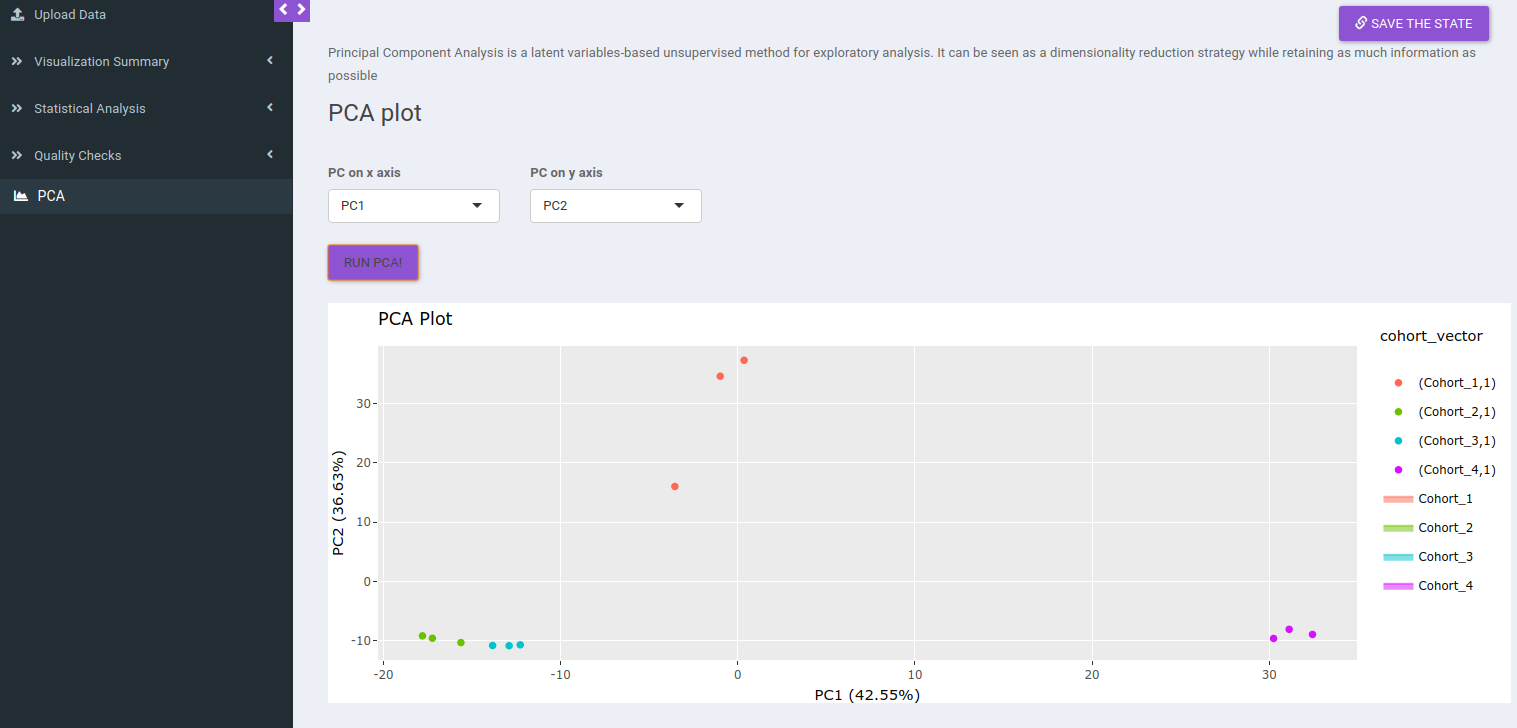The height and width of the screenshot is (728, 1517).
Task: Toggle Cohort_2 ellipse legend entry
Action: 1428,528
